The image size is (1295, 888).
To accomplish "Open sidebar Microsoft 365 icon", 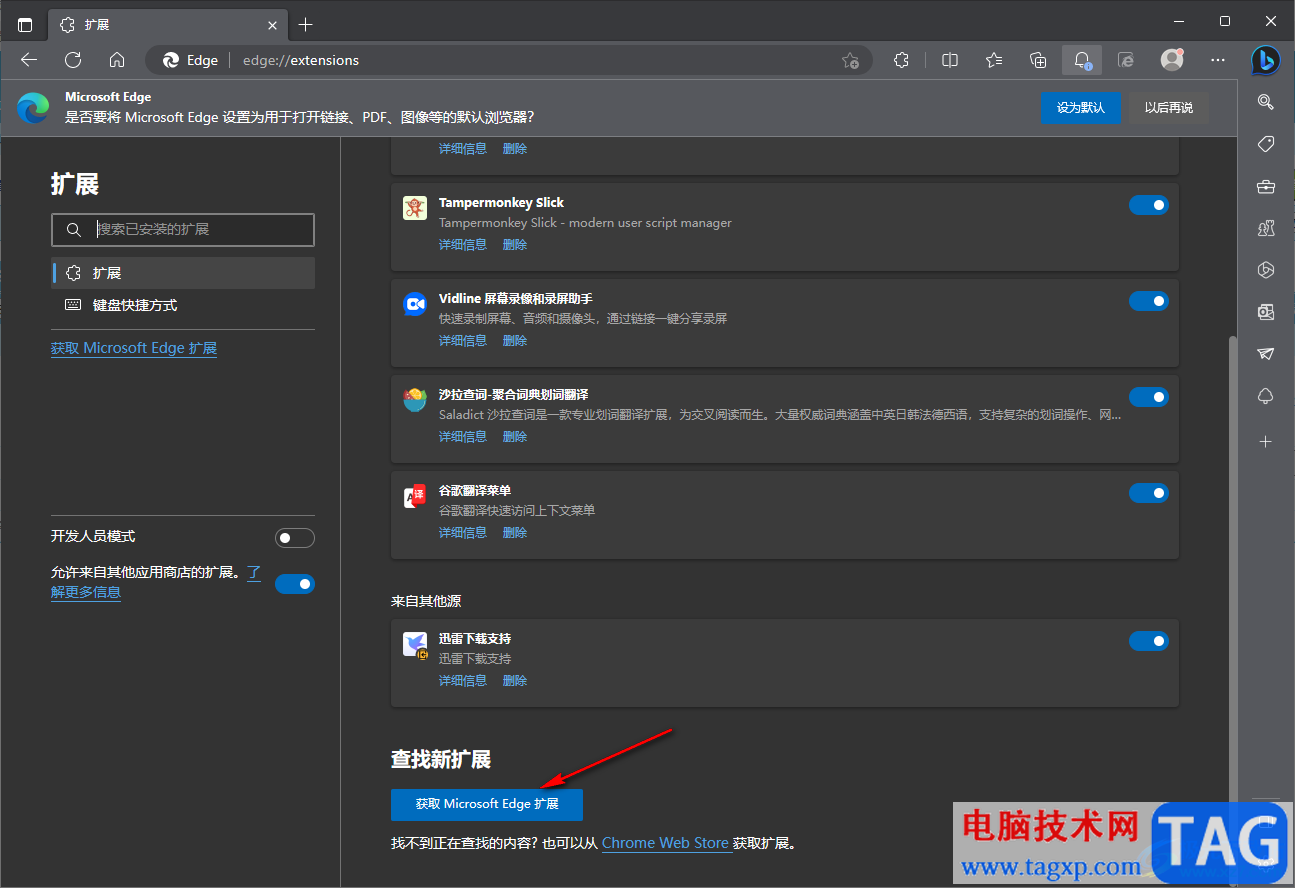I will pyautogui.click(x=1266, y=270).
